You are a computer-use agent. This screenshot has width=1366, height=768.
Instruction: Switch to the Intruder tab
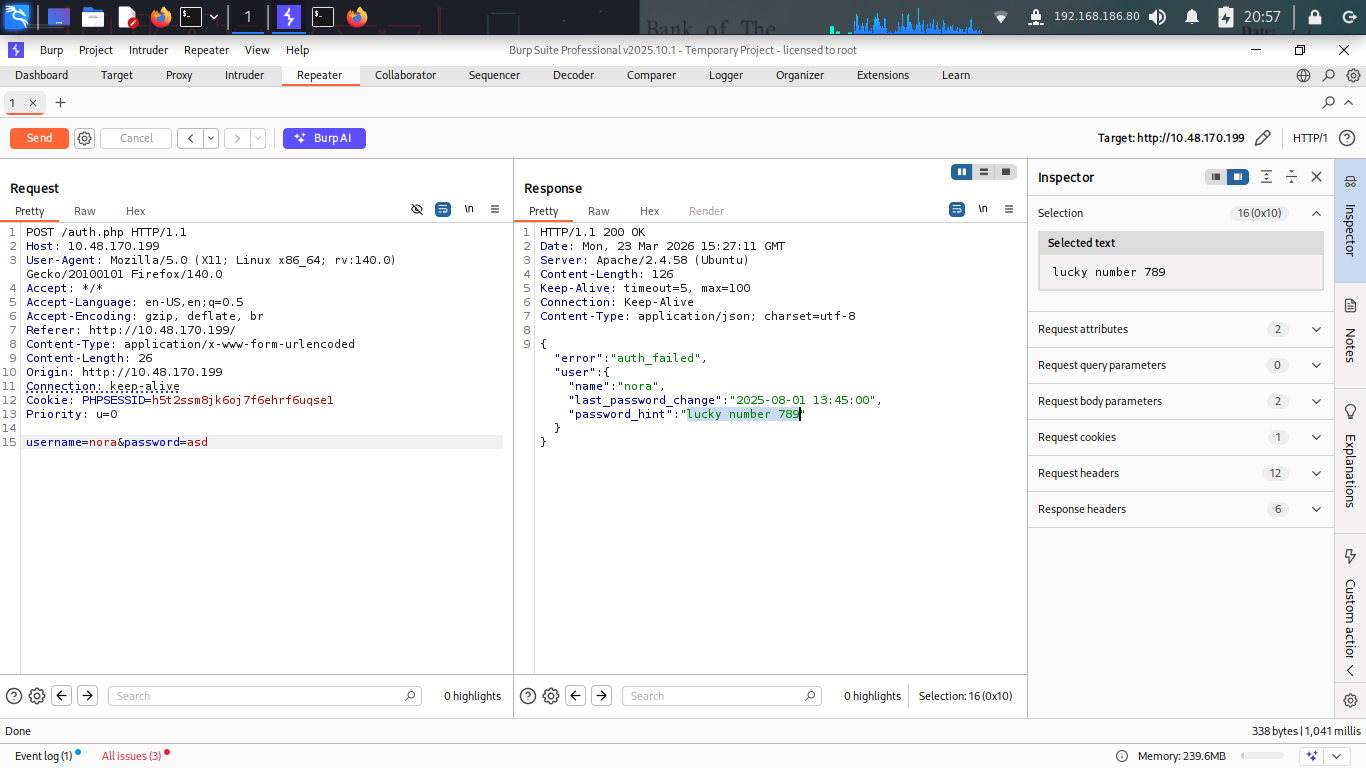(x=244, y=75)
